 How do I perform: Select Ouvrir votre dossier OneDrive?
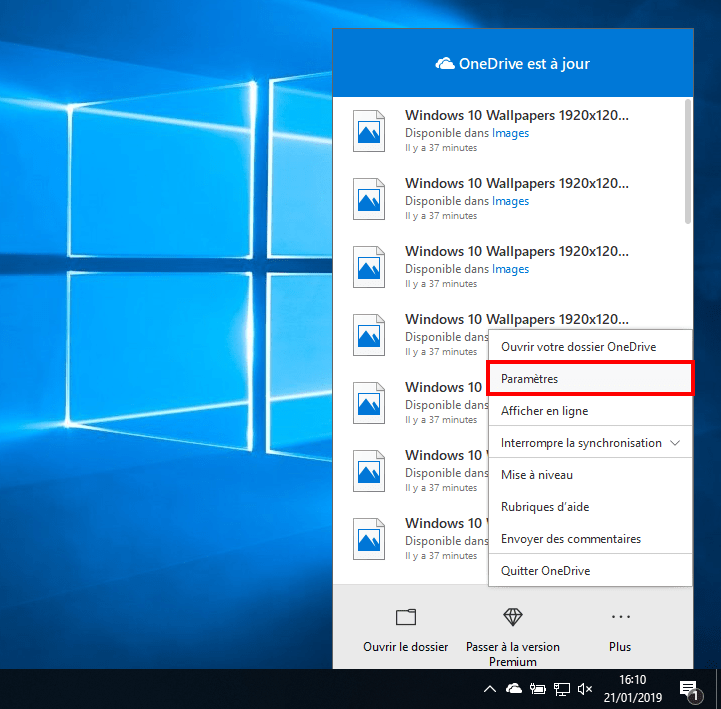point(590,347)
